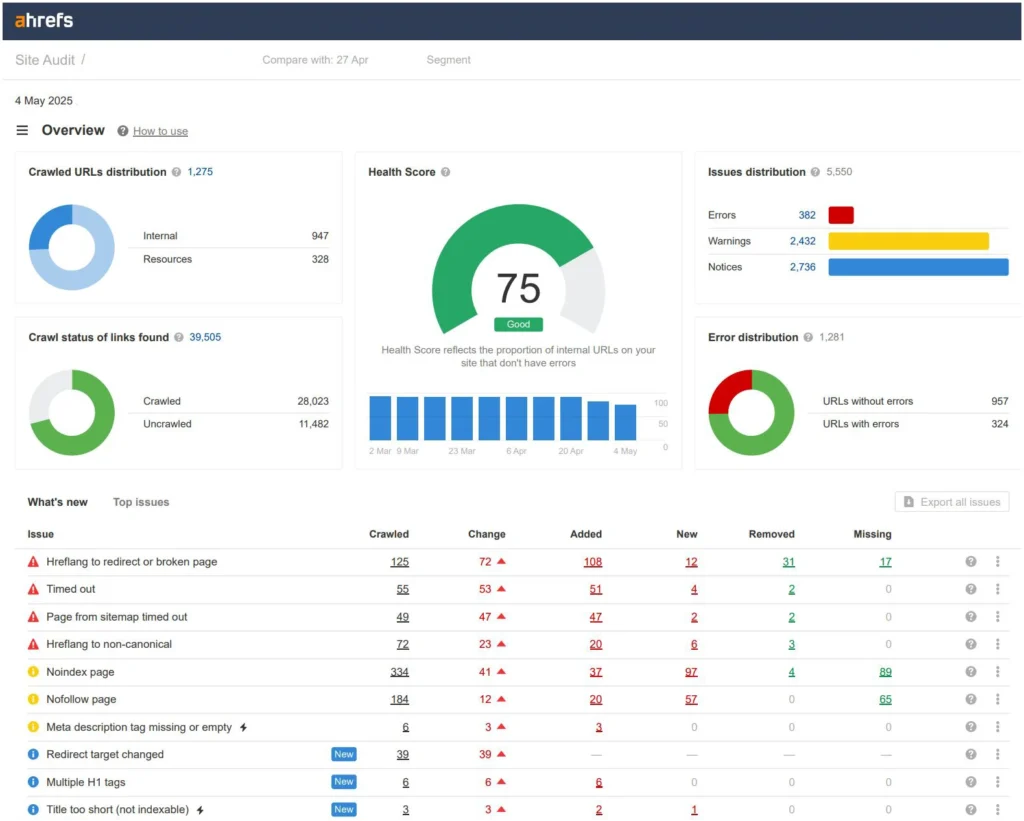Click help icon next to Issues distribution
Viewport: 1024px width, 821px height.
click(x=815, y=172)
